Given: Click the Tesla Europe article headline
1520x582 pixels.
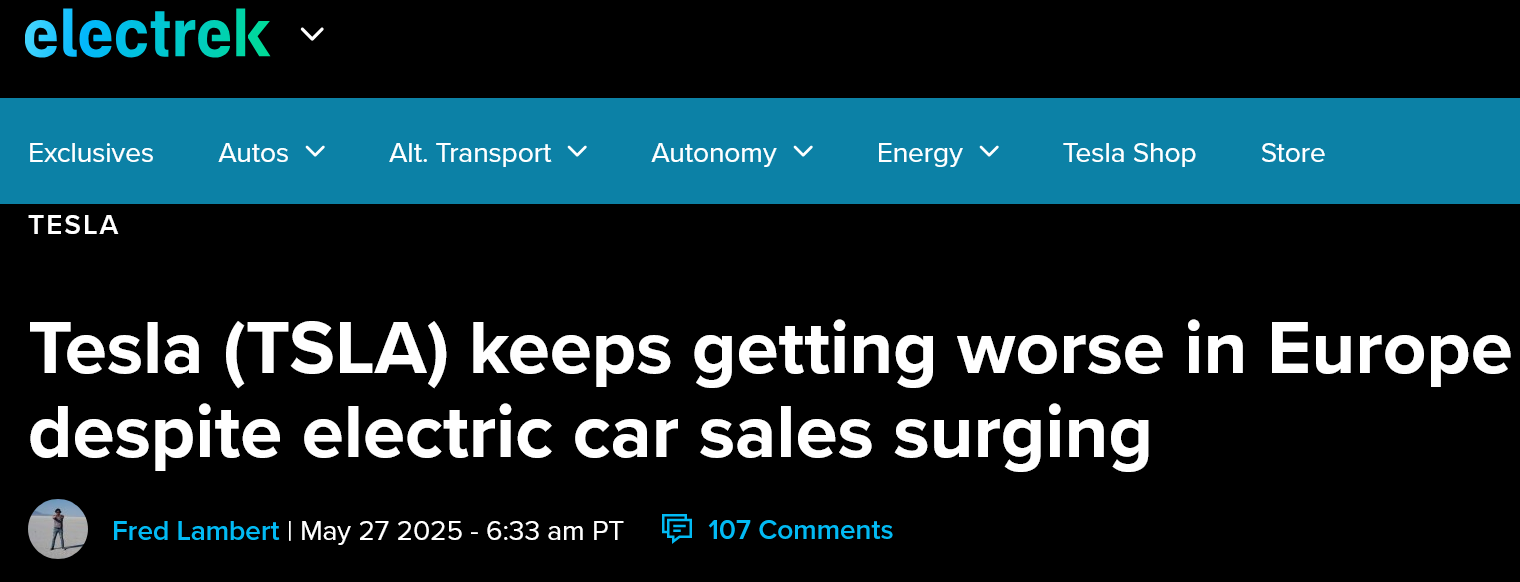Looking at the screenshot, I should pyautogui.click(x=770, y=393).
